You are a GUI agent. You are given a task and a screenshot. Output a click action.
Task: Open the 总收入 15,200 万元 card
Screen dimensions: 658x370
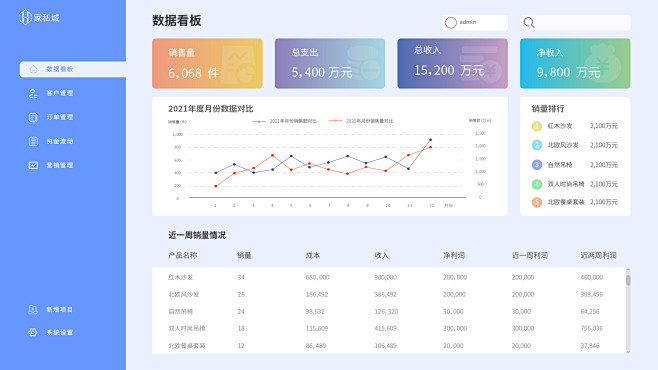click(452, 63)
